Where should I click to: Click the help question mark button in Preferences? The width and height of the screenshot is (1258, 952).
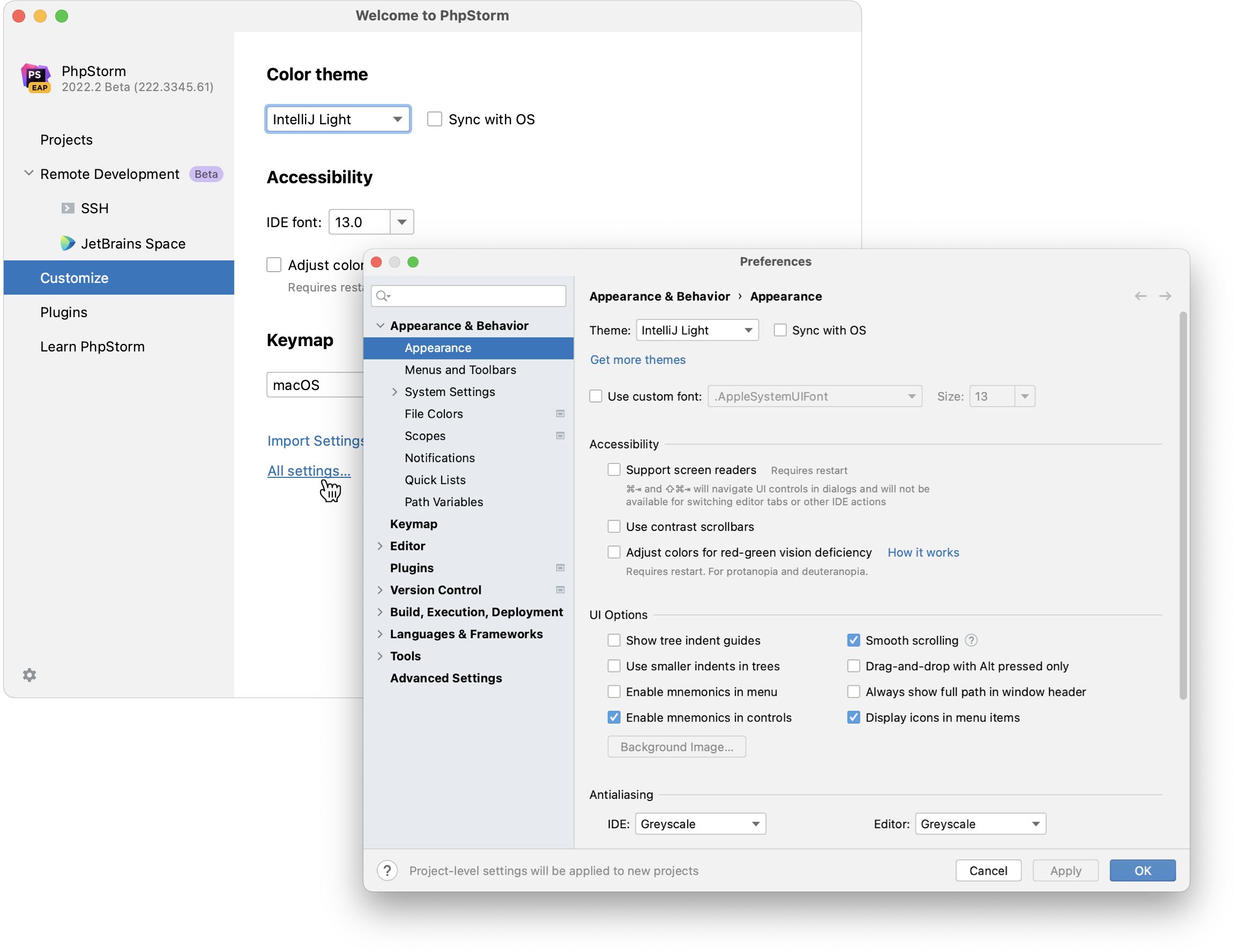tap(388, 871)
